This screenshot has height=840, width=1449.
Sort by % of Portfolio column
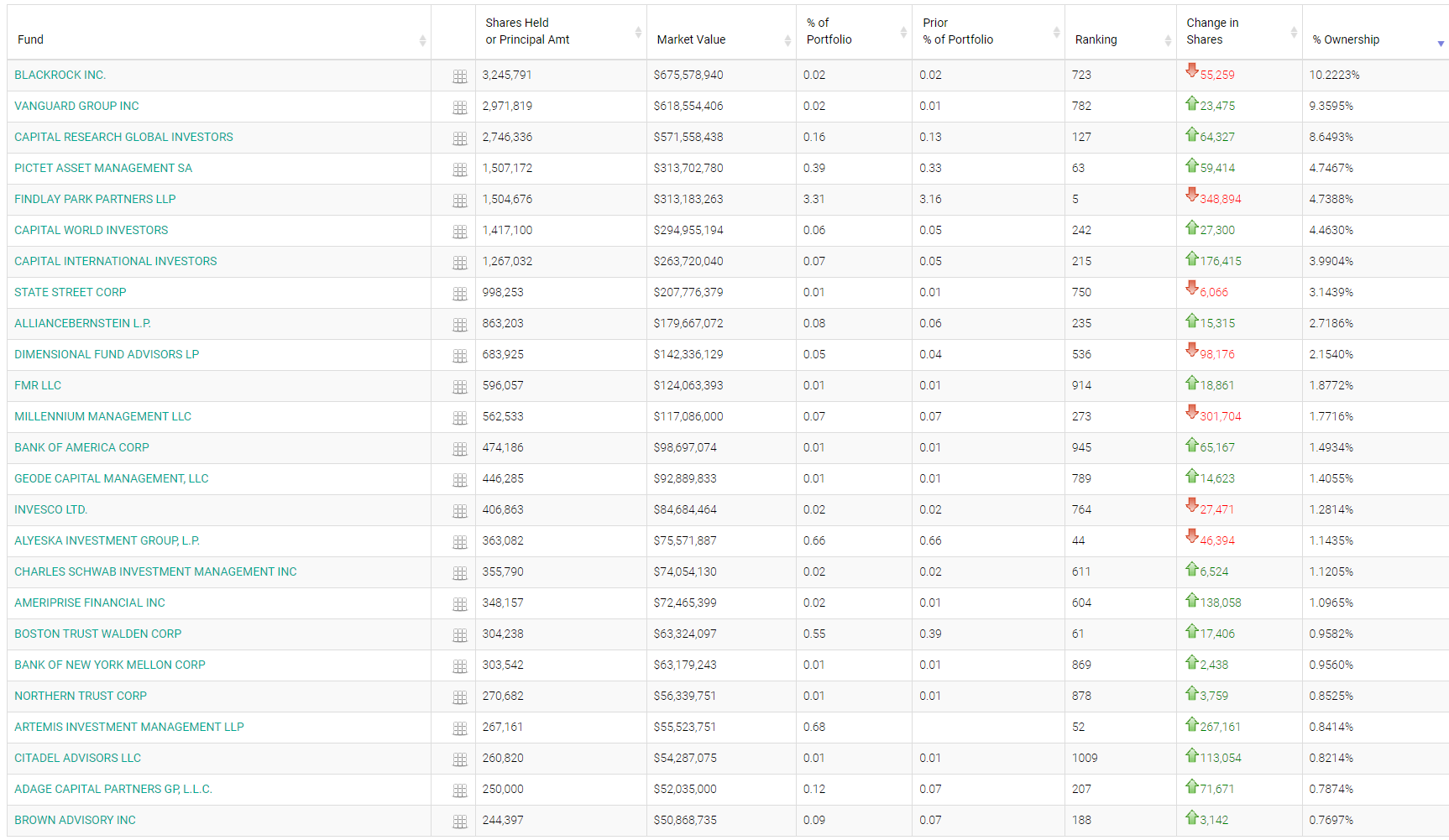(854, 32)
